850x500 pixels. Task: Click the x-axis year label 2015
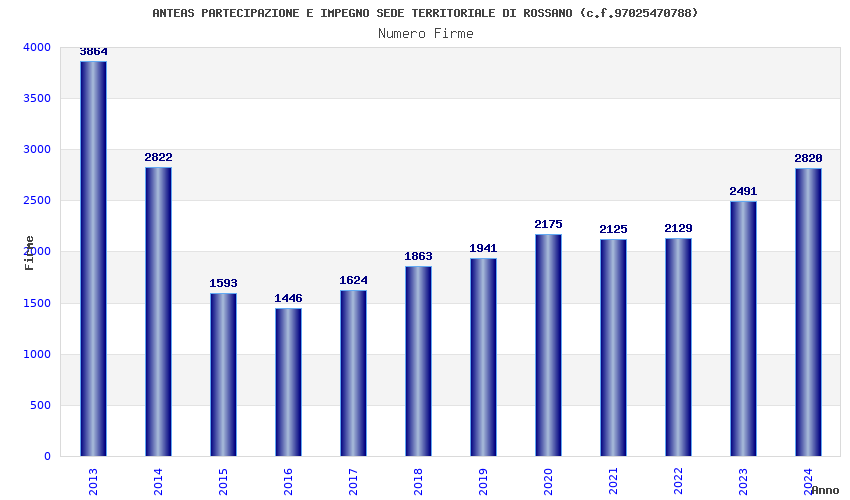coord(223,482)
